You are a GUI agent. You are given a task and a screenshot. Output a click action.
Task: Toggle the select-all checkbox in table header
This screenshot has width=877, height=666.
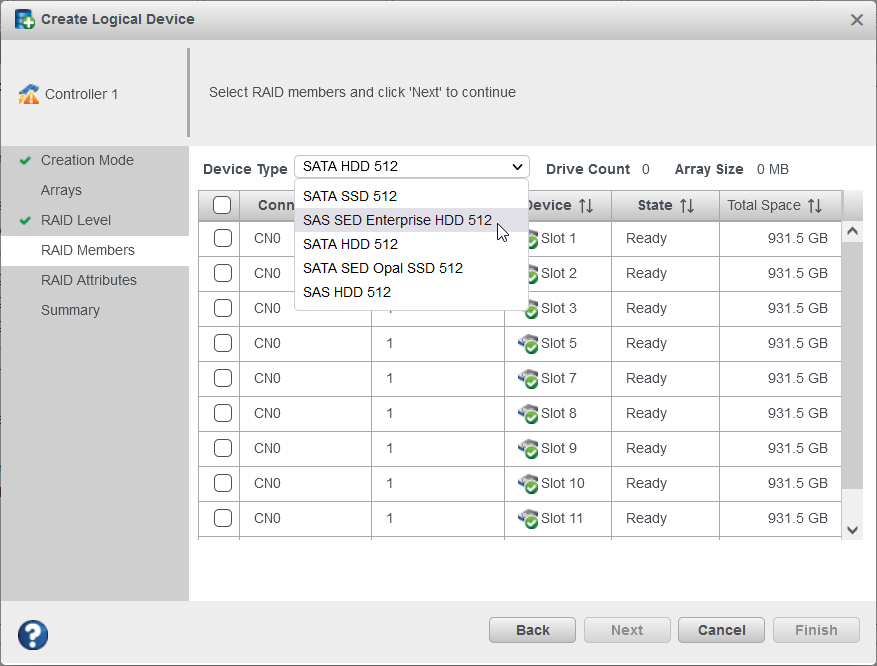tap(221, 205)
